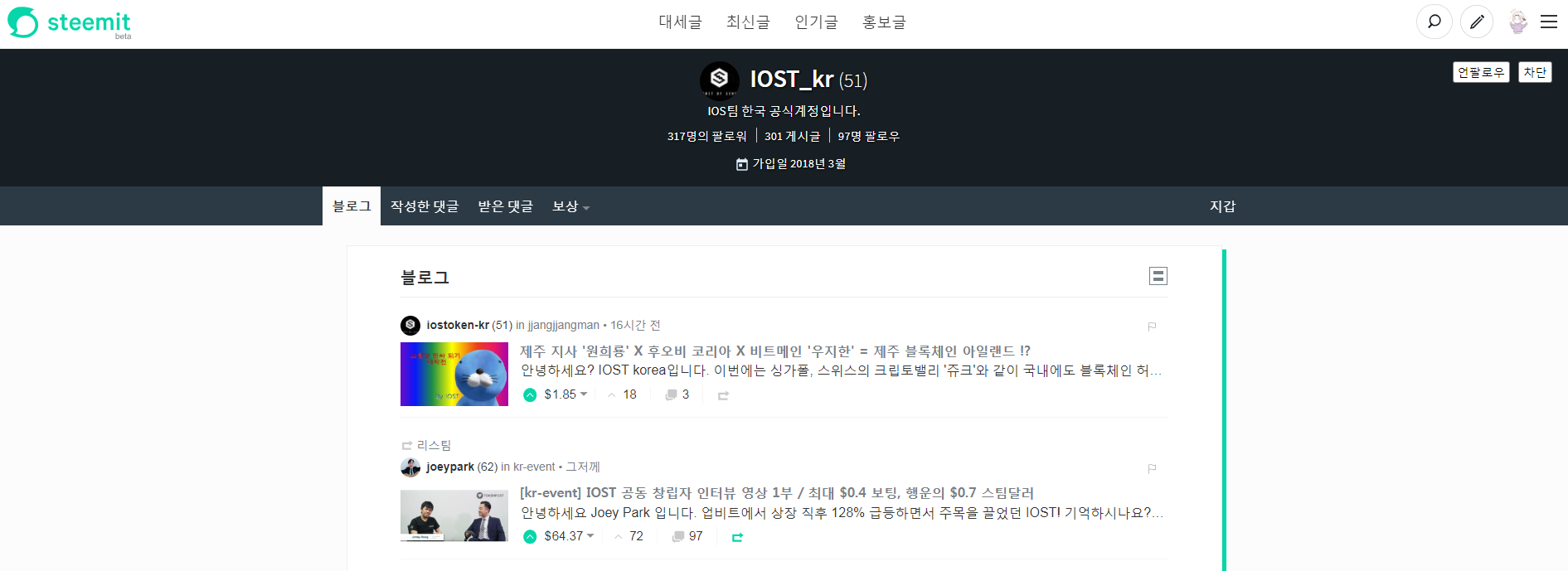
Task: Upvote the $64.37 post
Action: (530, 537)
